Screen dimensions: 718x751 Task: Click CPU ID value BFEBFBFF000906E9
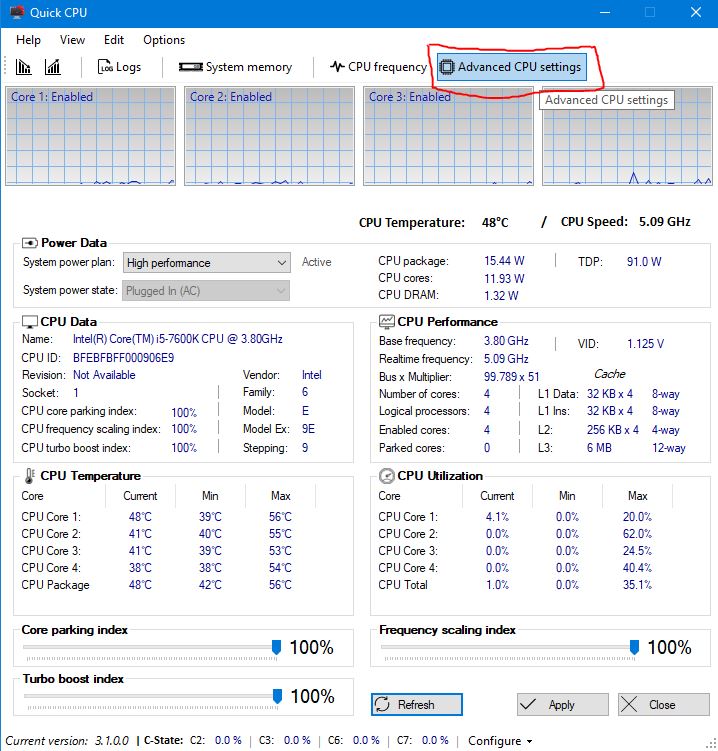pos(124,358)
